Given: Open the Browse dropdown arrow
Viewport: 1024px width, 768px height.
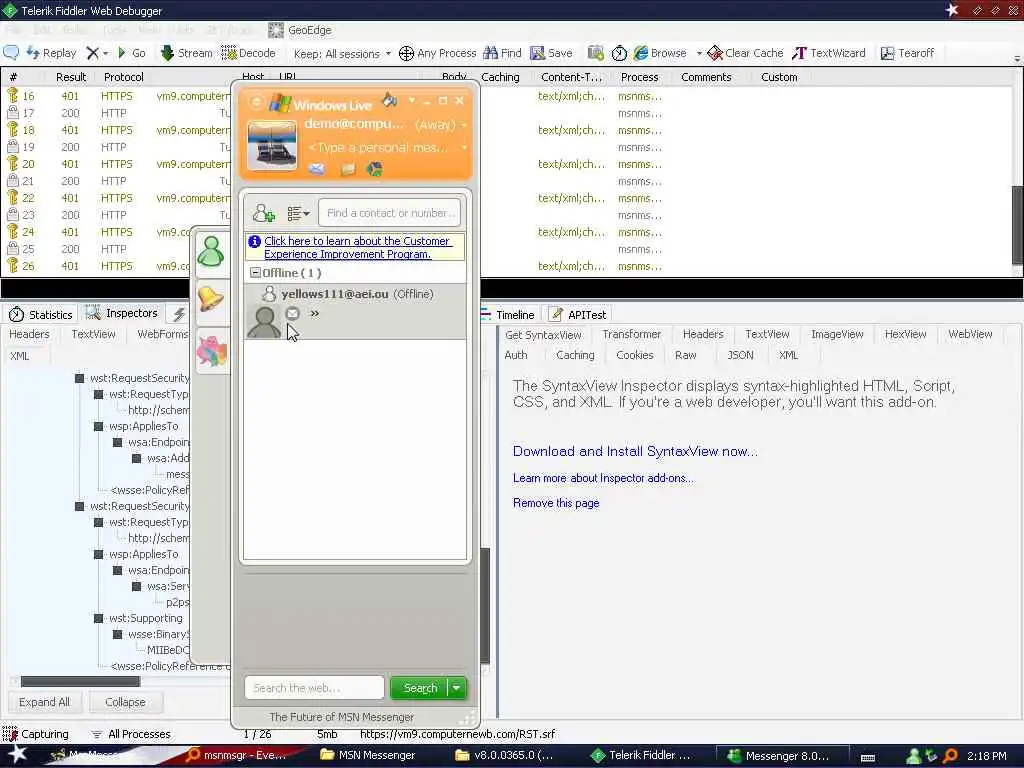Looking at the screenshot, I should 699,54.
